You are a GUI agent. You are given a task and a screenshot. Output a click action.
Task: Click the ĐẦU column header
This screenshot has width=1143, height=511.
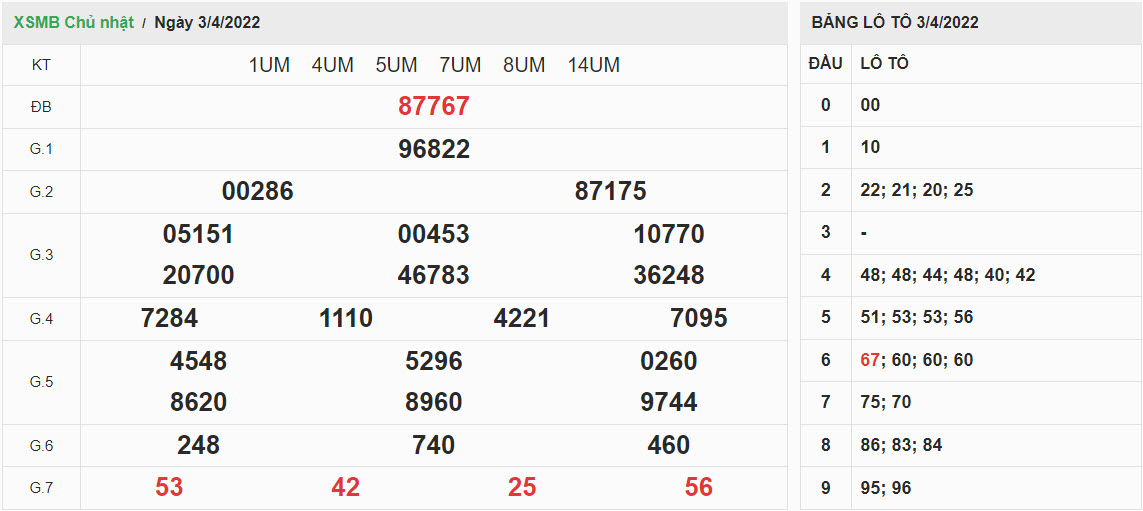825,63
